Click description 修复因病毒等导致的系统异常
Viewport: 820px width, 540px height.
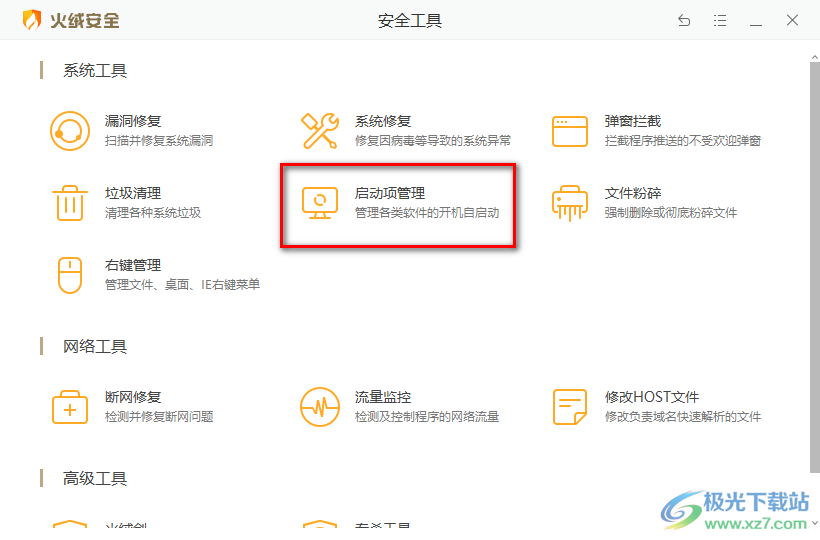(432, 141)
